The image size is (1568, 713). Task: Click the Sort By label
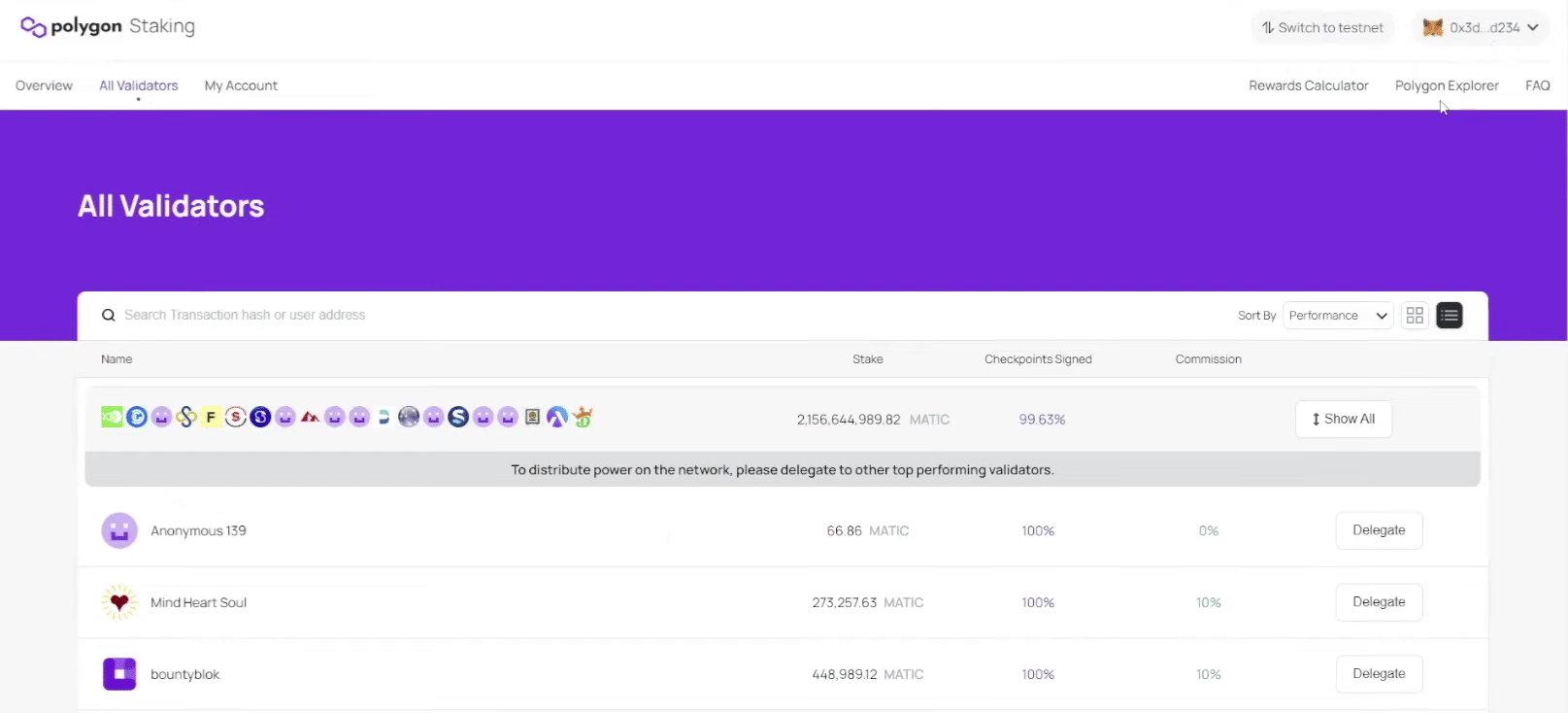point(1257,316)
